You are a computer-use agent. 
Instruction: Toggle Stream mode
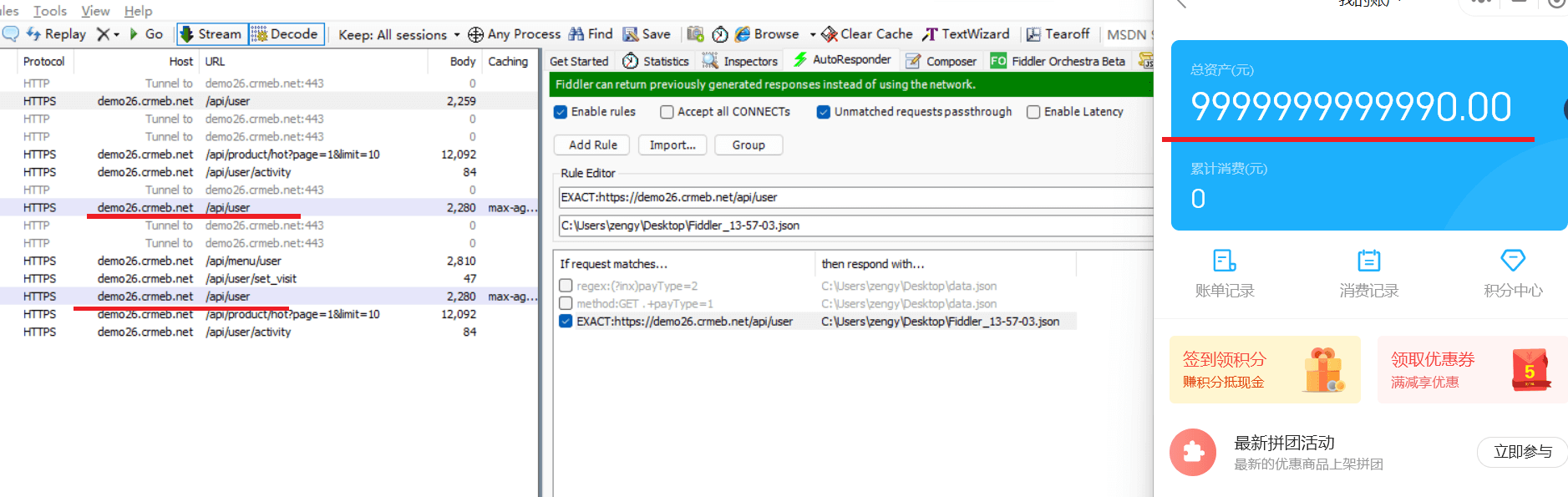point(212,34)
